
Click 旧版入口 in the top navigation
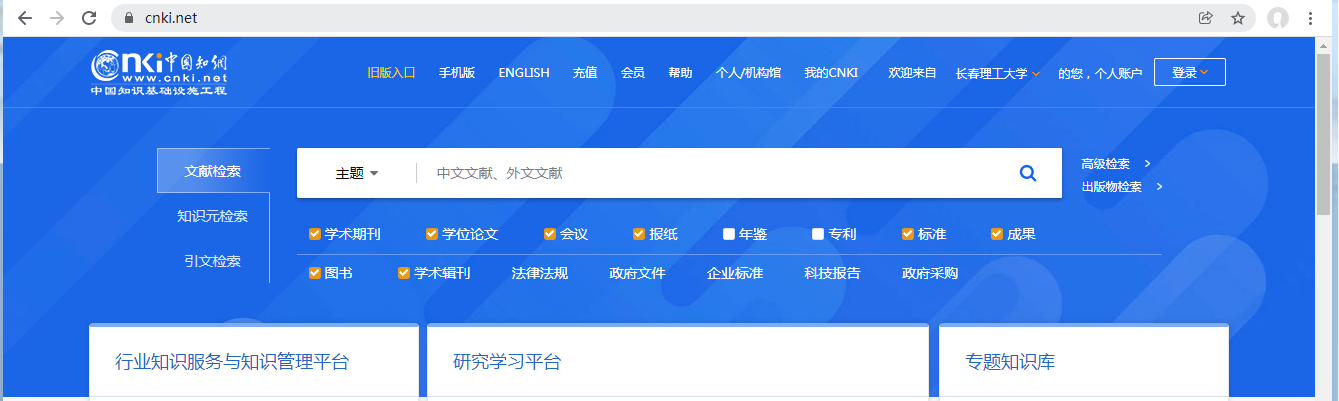(x=391, y=72)
